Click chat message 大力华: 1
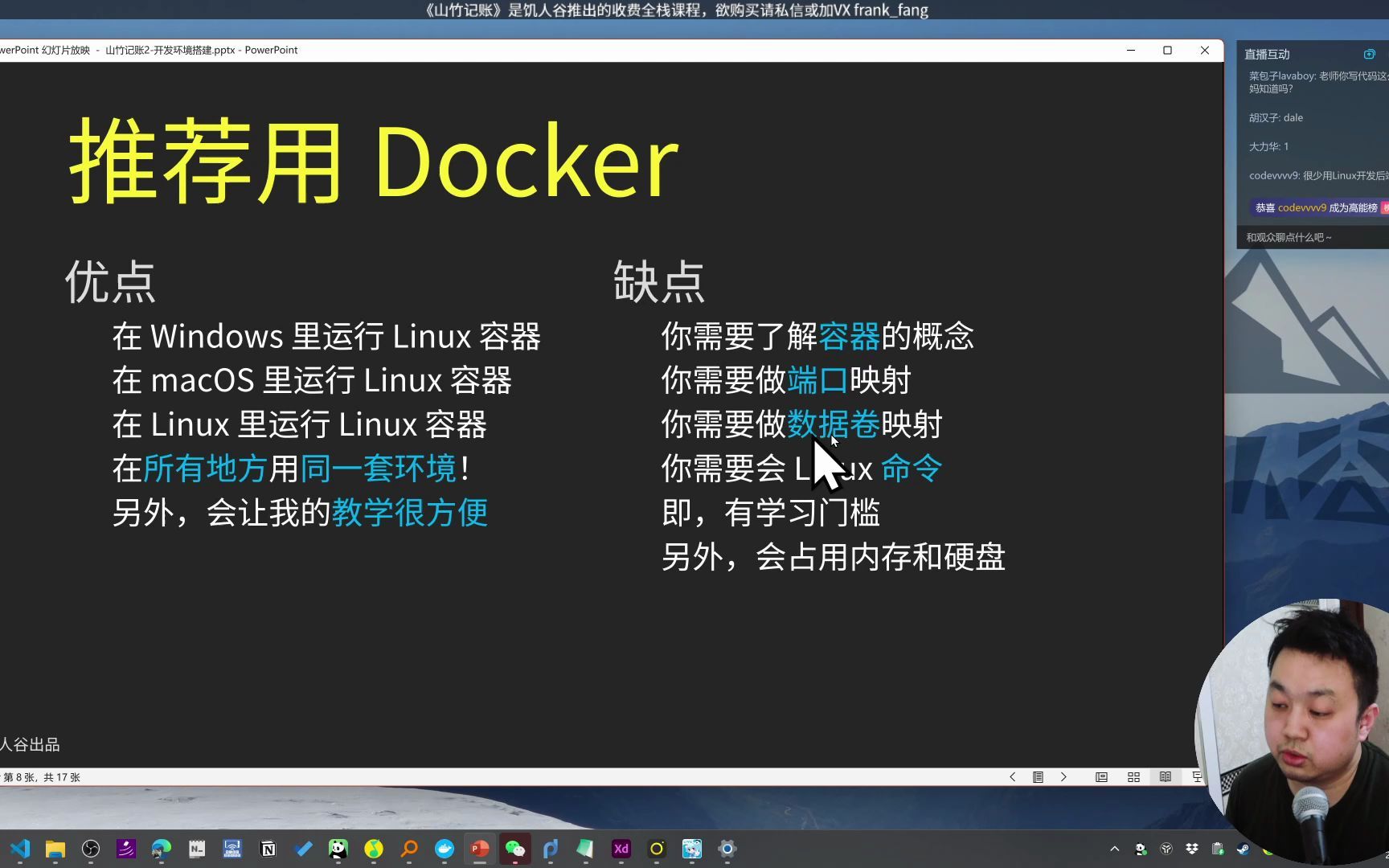1389x868 pixels. (x=1268, y=146)
